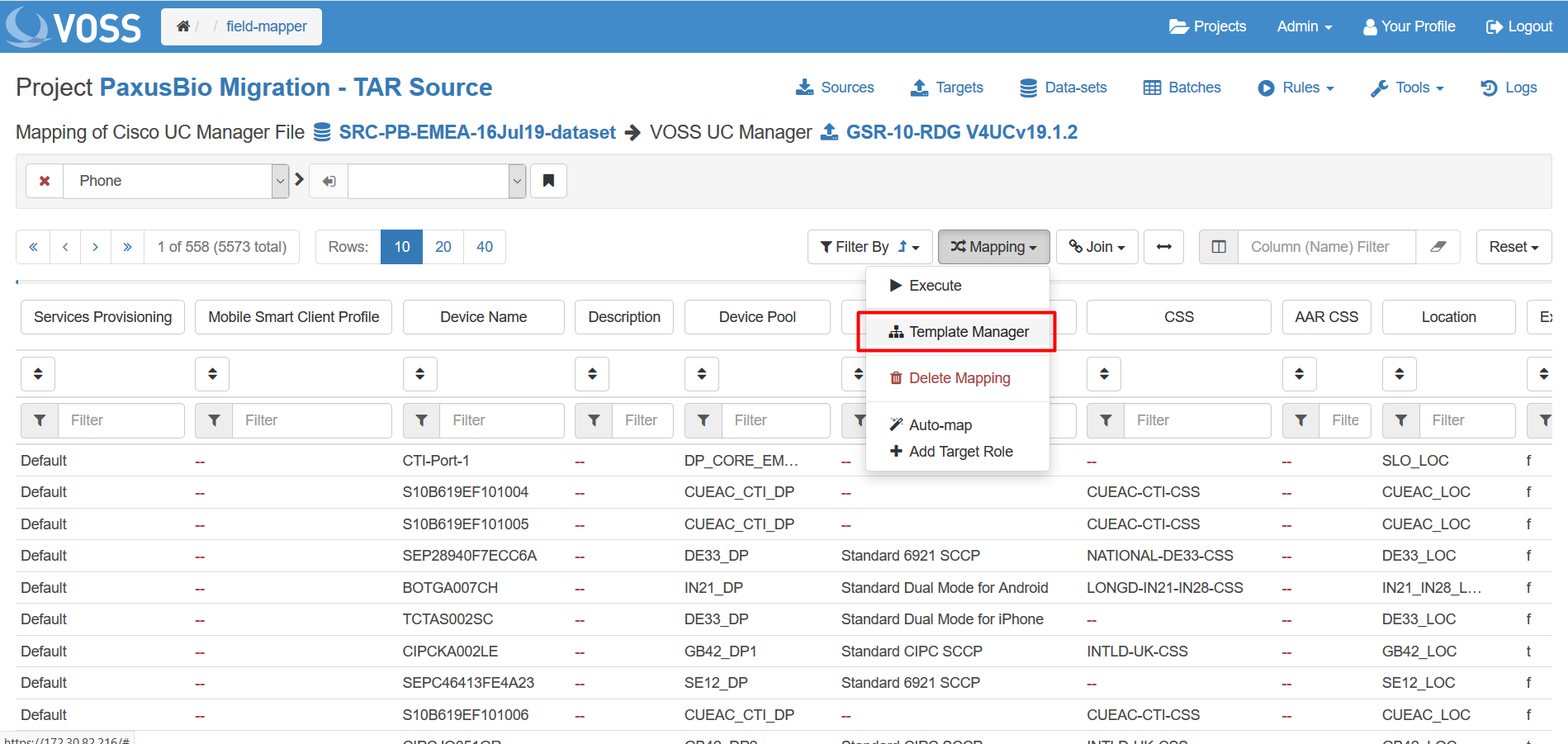Click the eraser icon next to column filter
The width and height of the screenshot is (1568, 744).
click(x=1438, y=247)
